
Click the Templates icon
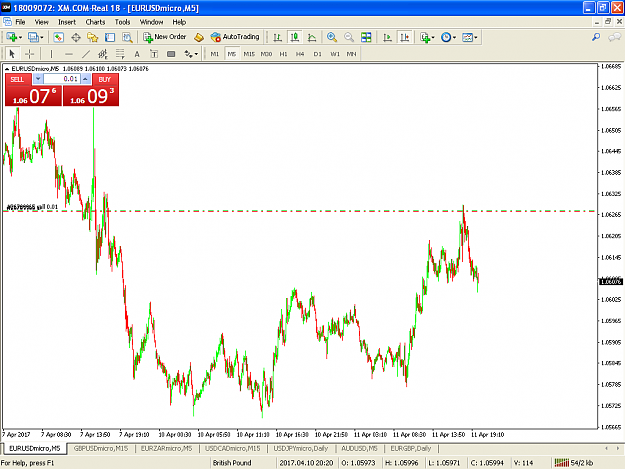pyautogui.click(x=467, y=37)
